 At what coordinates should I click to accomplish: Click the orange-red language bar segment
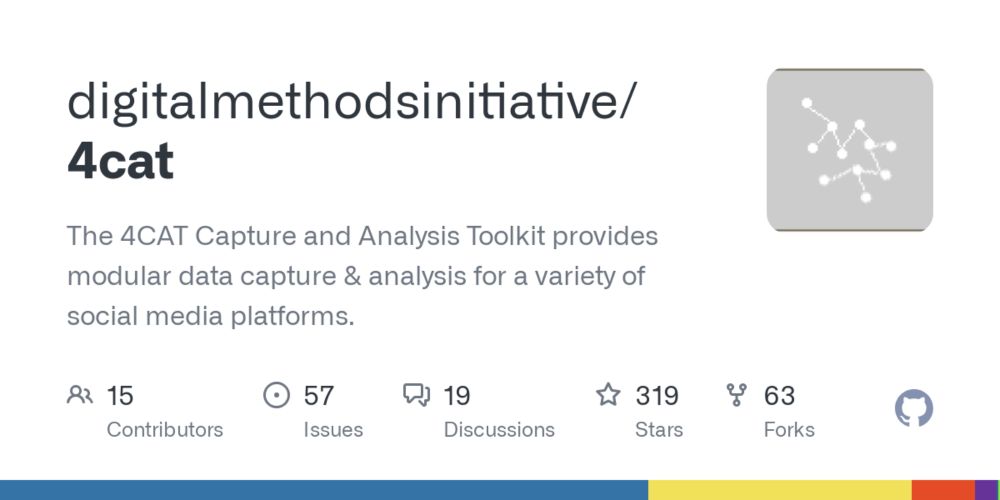[x=943, y=490]
